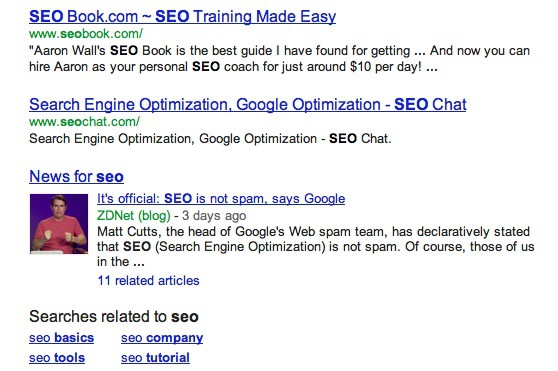Click the ZDNet (blog) source label

point(134,216)
